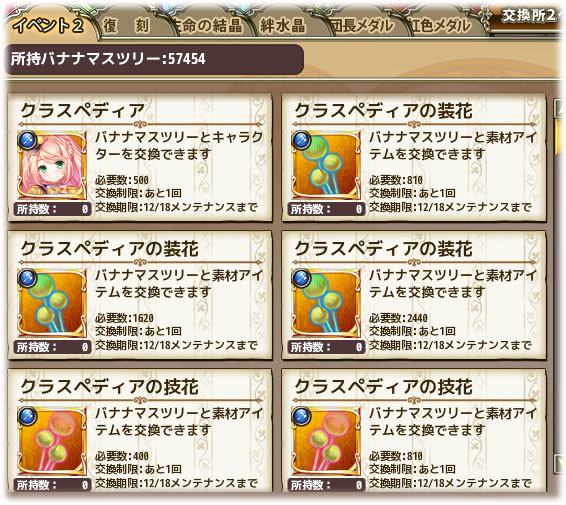Click the blue badge on クラスペディア portrait

point(28,140)
